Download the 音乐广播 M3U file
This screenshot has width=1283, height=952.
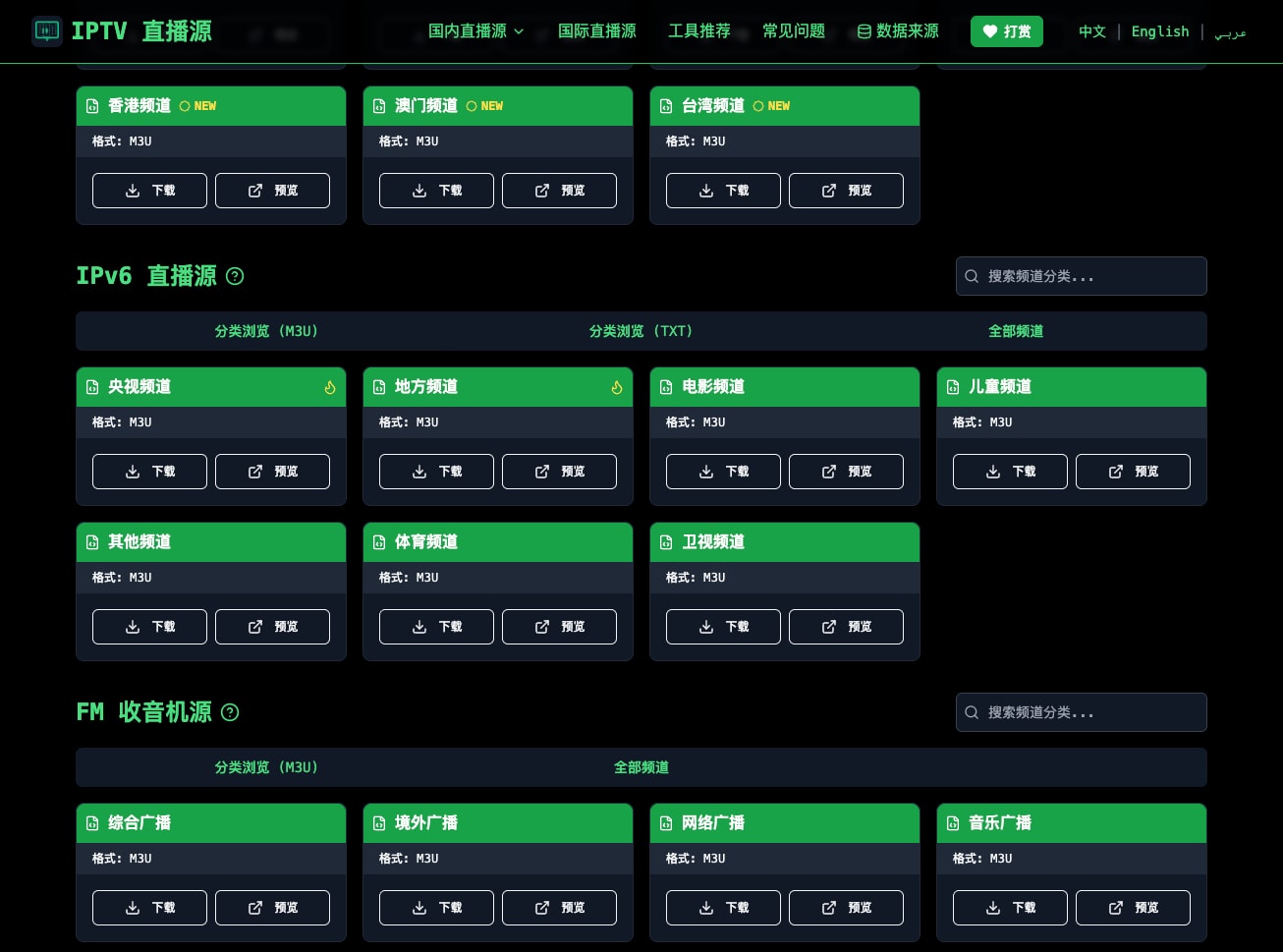(x=1010, y=908)
